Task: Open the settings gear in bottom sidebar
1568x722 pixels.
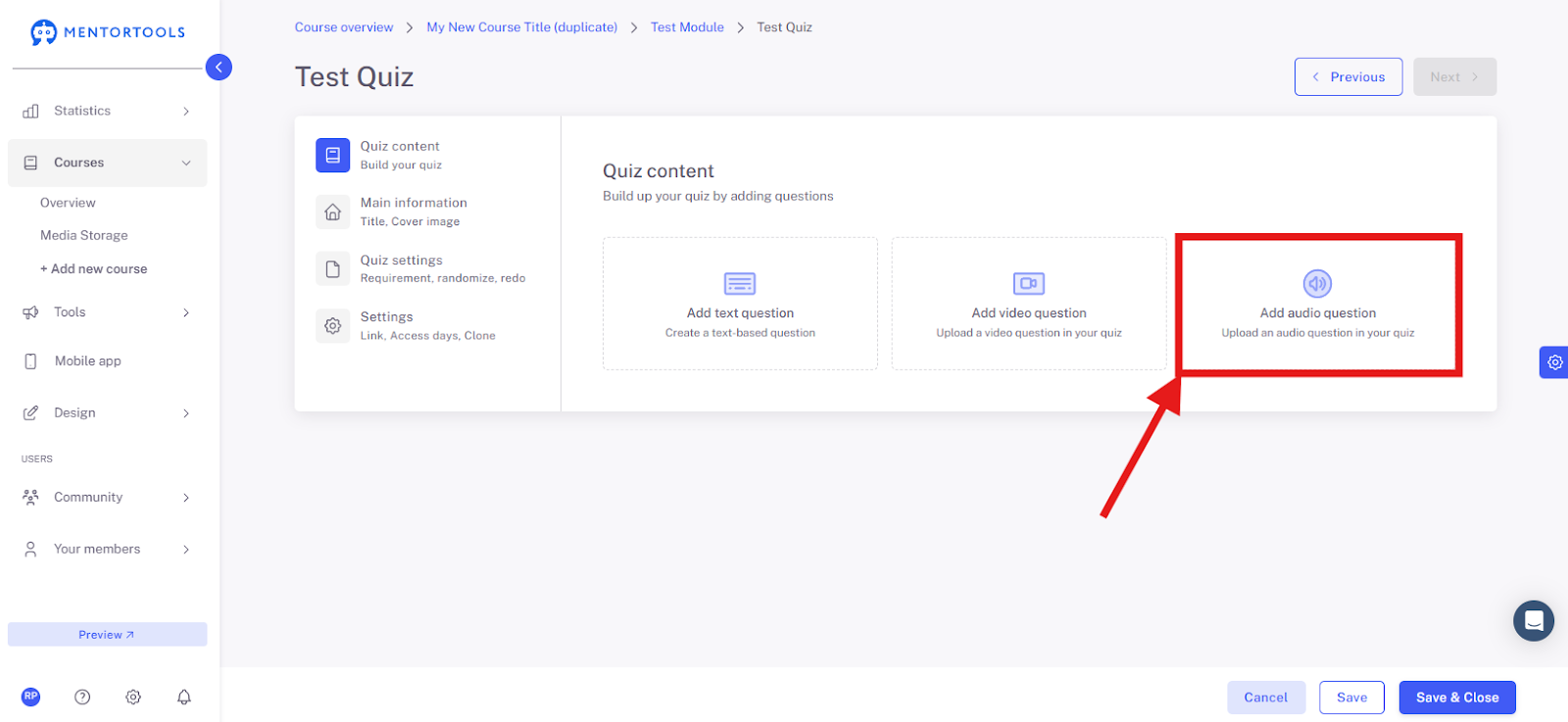Action: pos(133,697)
